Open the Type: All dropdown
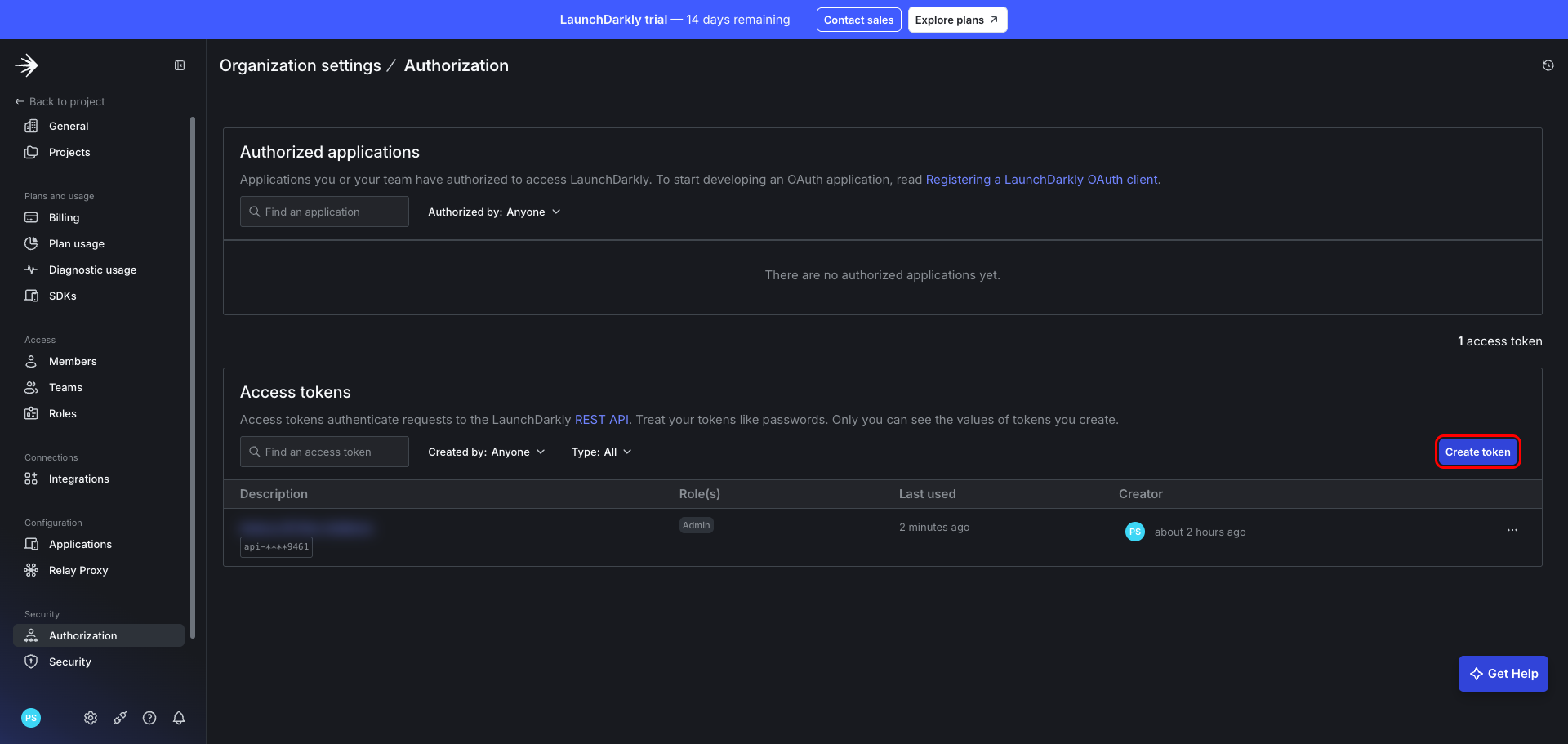 point(602,452)
